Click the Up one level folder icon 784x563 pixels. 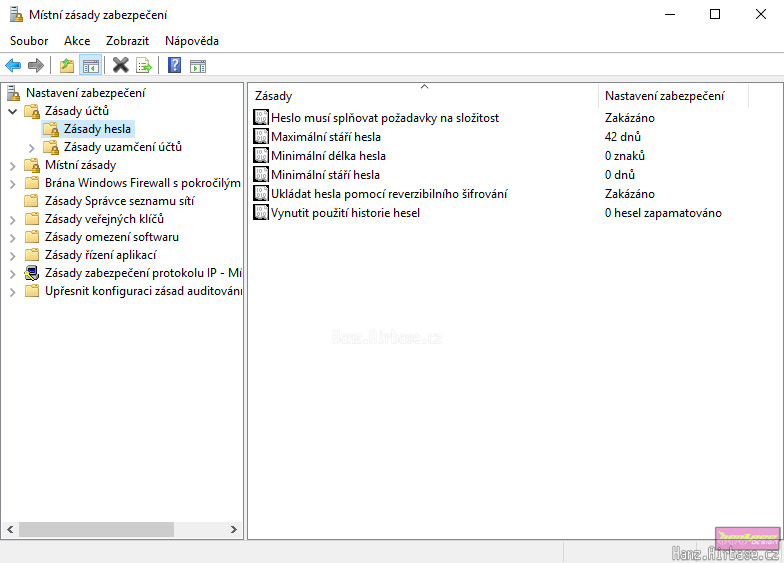66,66
